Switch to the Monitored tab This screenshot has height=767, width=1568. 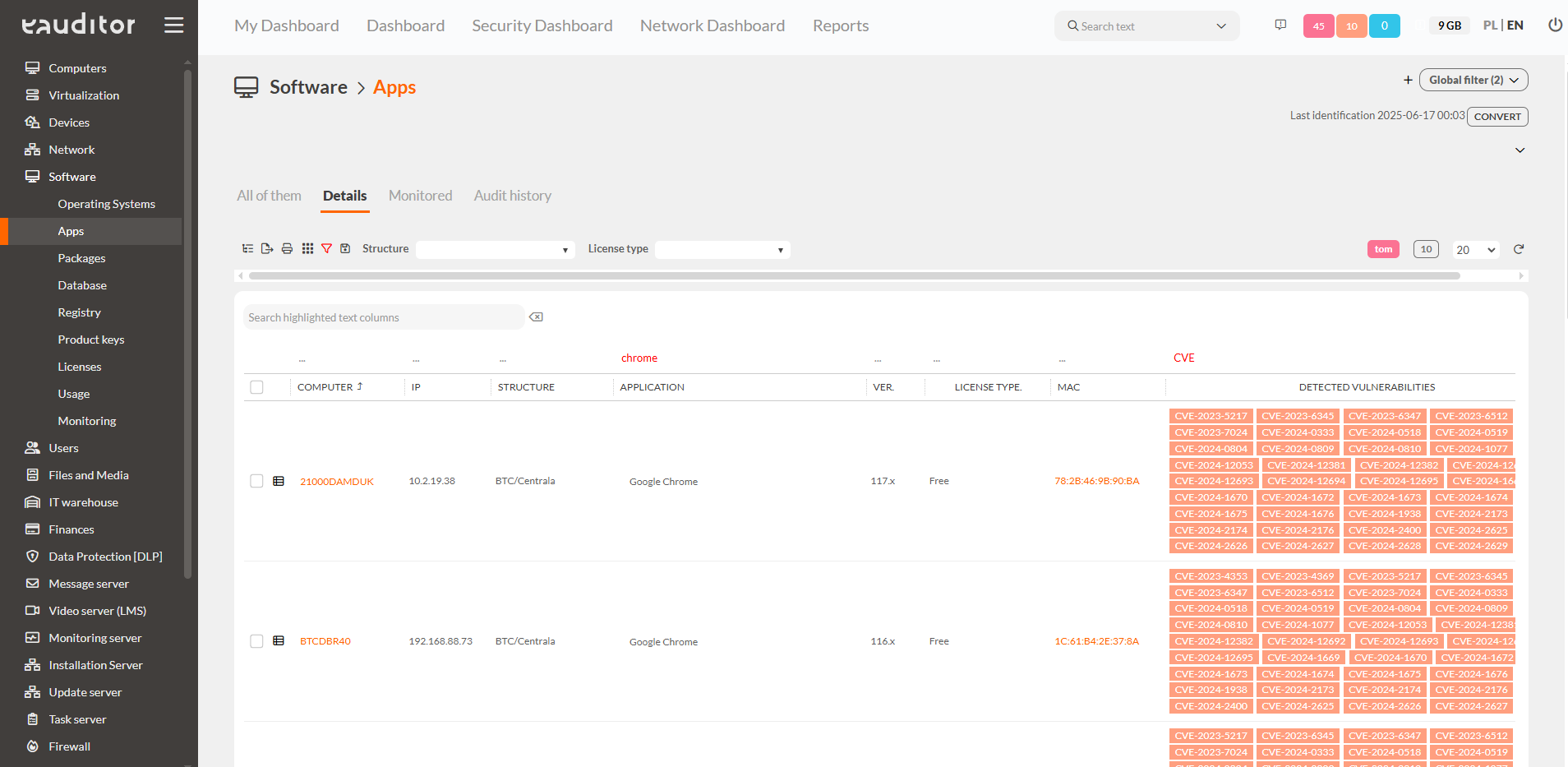pyautogui.click(x=420, y=196)
